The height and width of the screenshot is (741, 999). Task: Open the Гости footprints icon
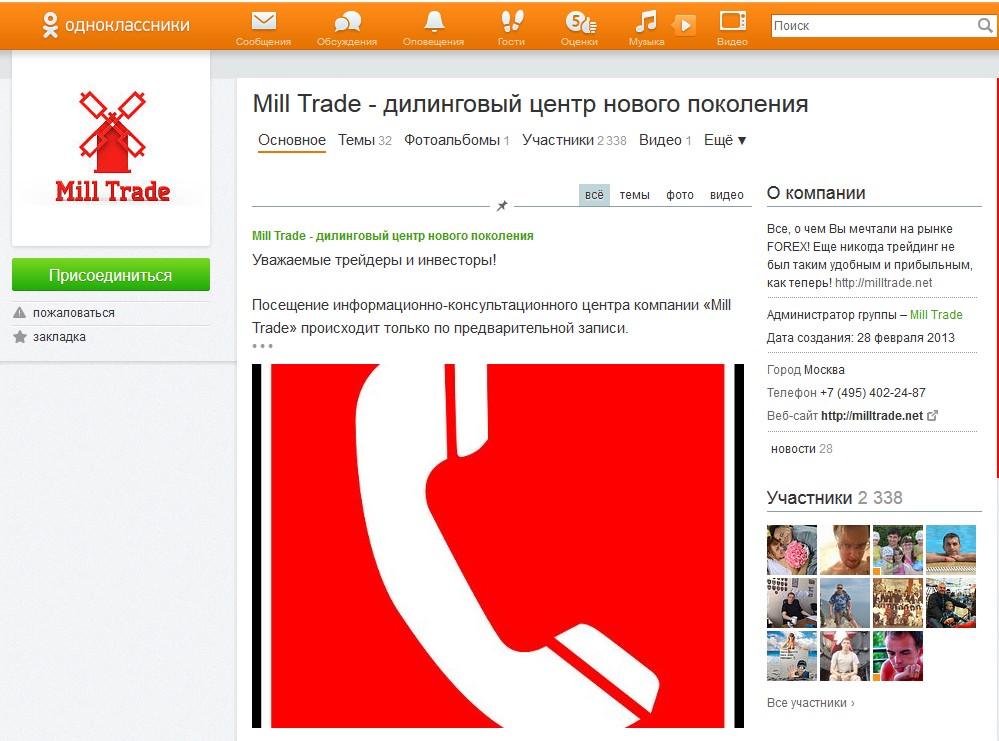512,22
